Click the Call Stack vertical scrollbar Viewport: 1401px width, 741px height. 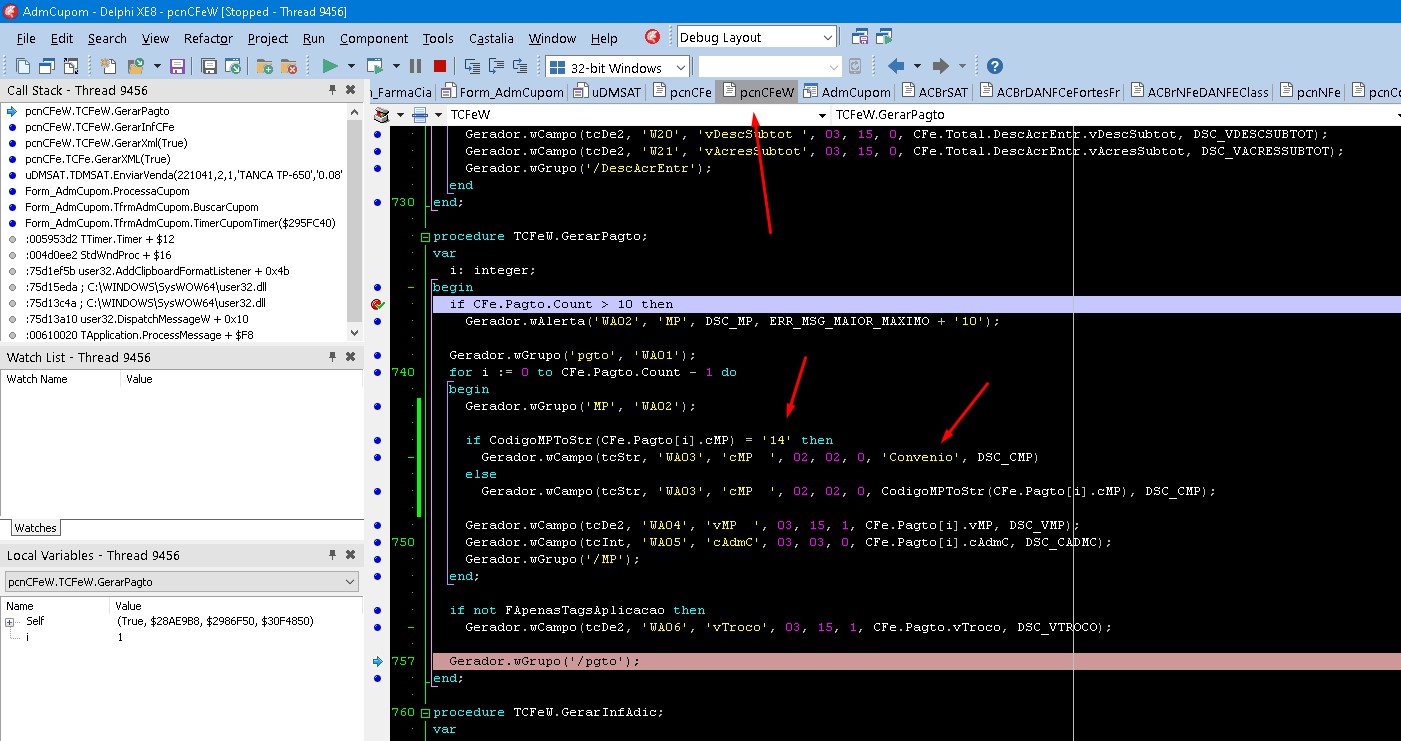pyautogui.click(x=354, y=222)
